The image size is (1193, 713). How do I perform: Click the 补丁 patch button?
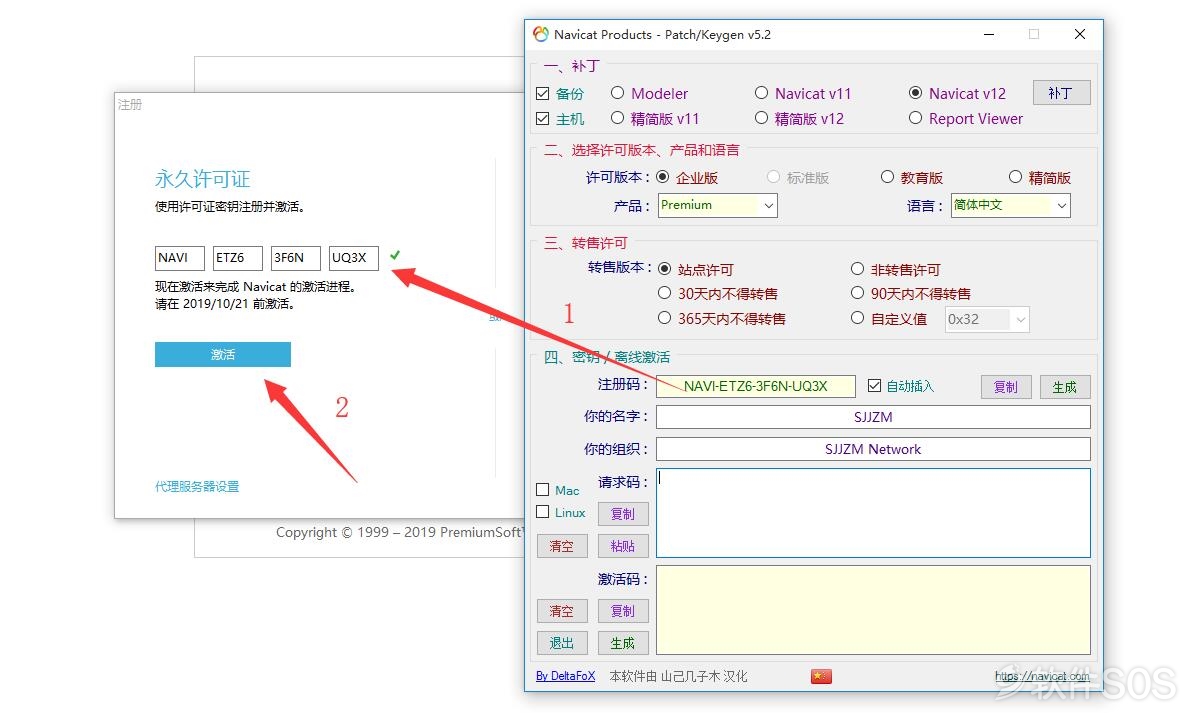click(x=1061, y=93)
